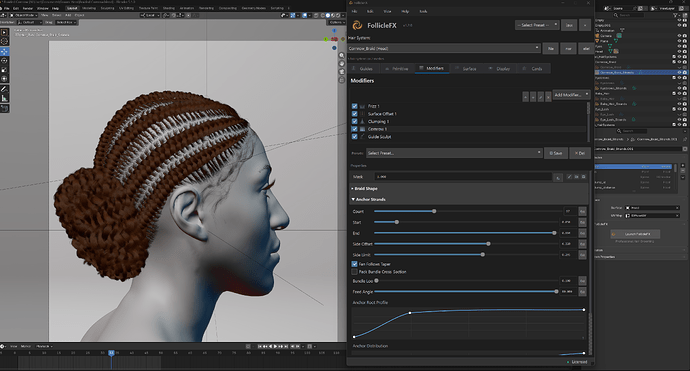This screenshot has width=690, height=371.
Task: Open the Add Modifier dropdown
Action: pos(571,95)
